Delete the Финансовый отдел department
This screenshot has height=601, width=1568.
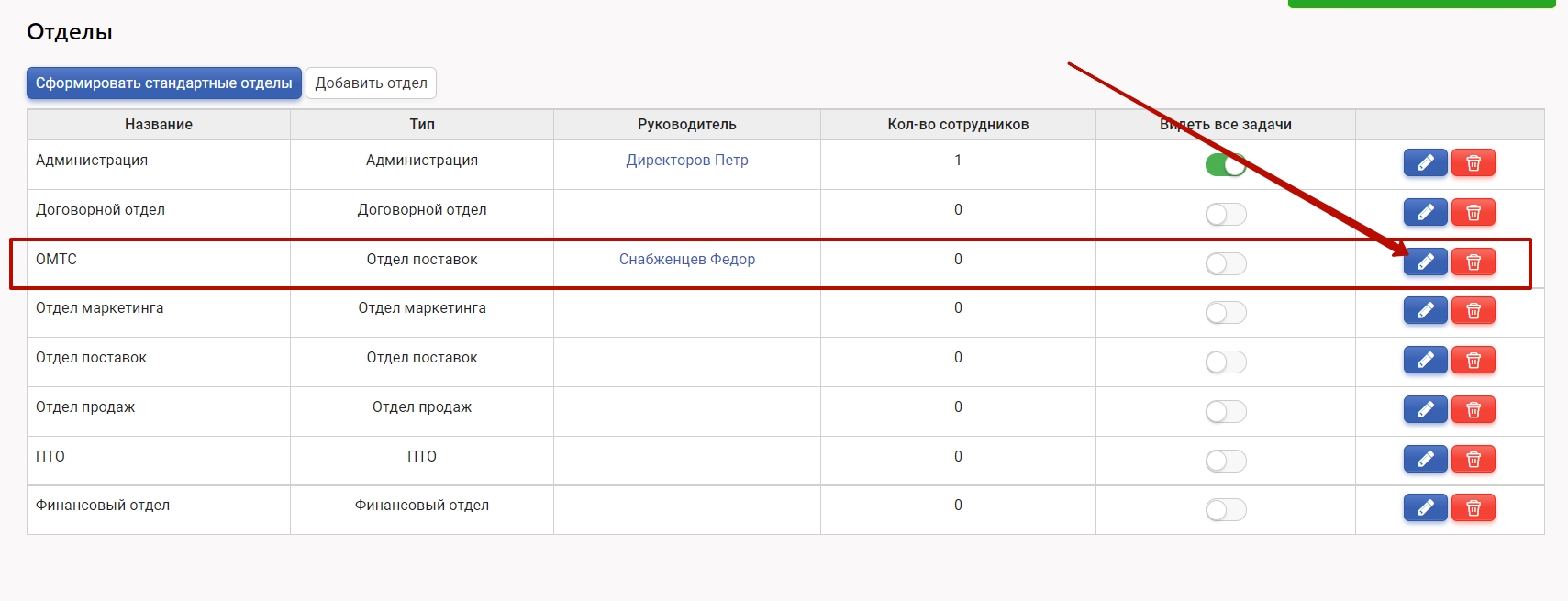1473,507
